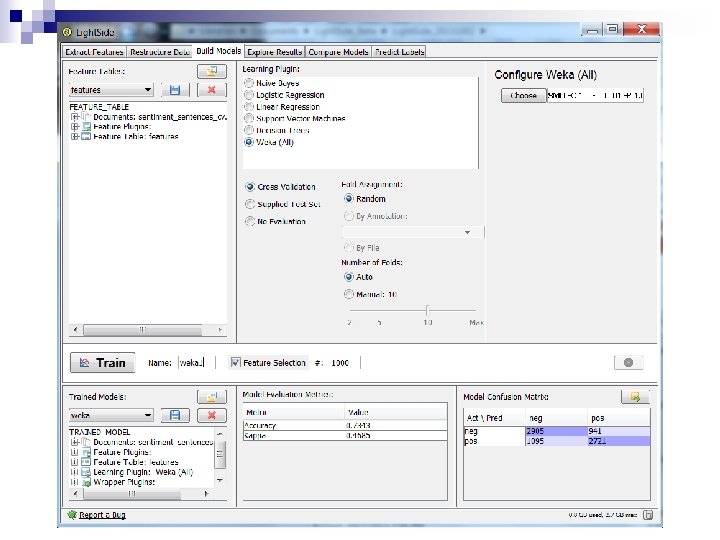Image resolution: width=720 pixels, height=540 pixels.
Task: Save the feature table with disk icon
Action: (x=175, y=90)
